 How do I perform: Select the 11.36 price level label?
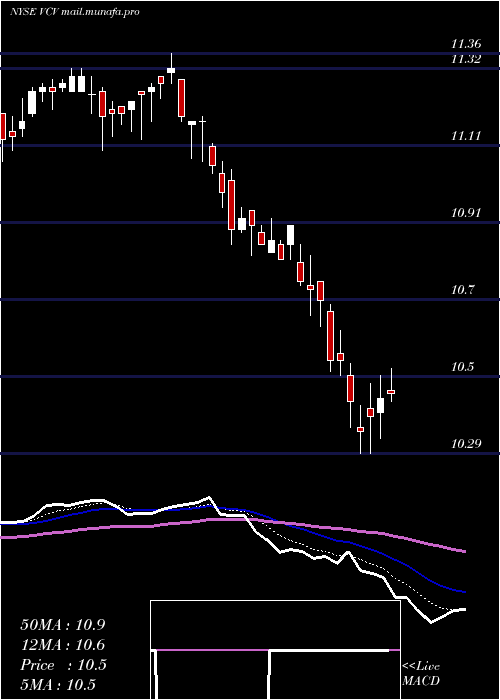tap(466, 44)
